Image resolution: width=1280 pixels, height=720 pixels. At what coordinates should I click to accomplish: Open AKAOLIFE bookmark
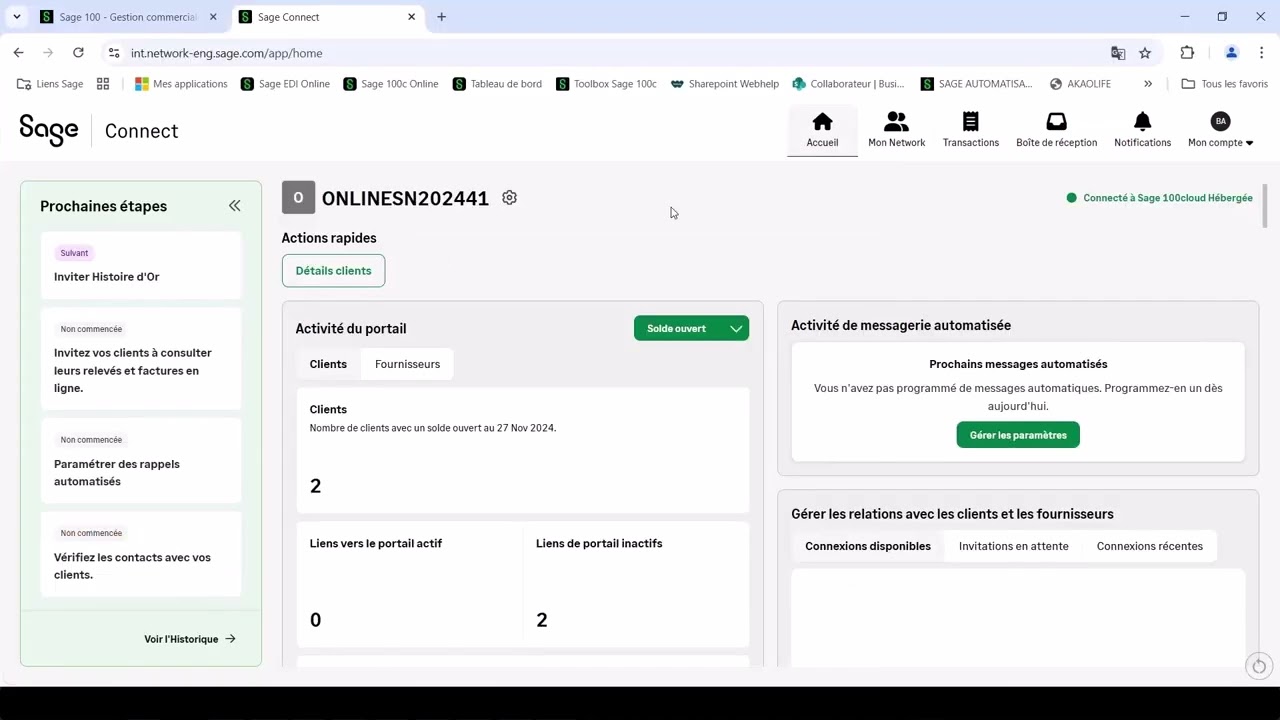click(1080, 84)
